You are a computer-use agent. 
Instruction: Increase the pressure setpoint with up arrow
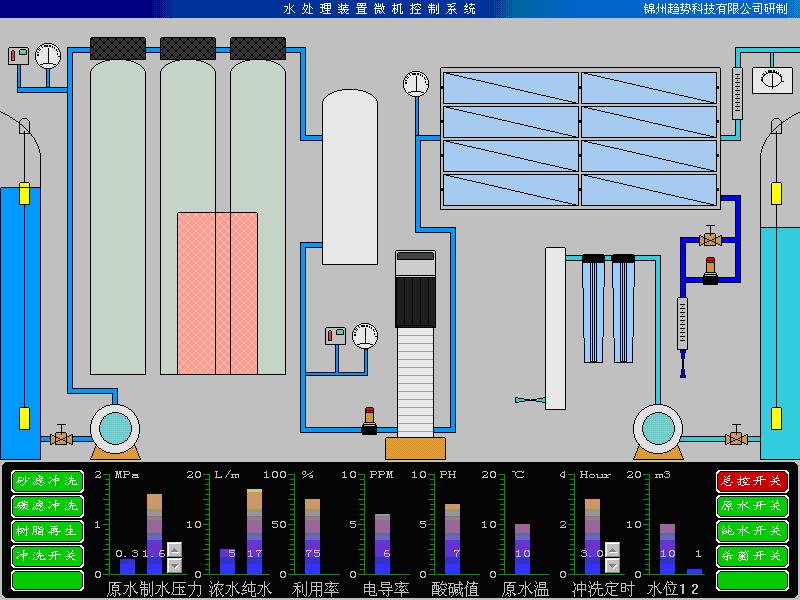174,549
